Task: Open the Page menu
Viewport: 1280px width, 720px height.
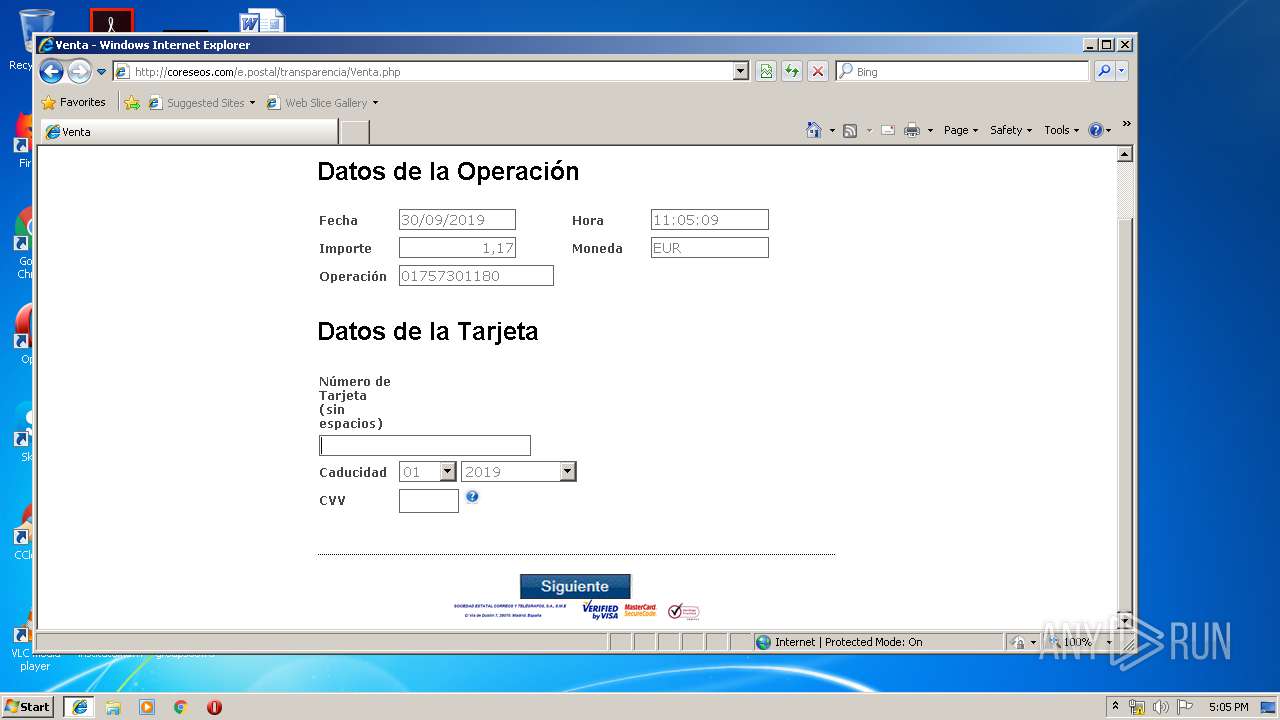Action: click(x=961, y=130)
